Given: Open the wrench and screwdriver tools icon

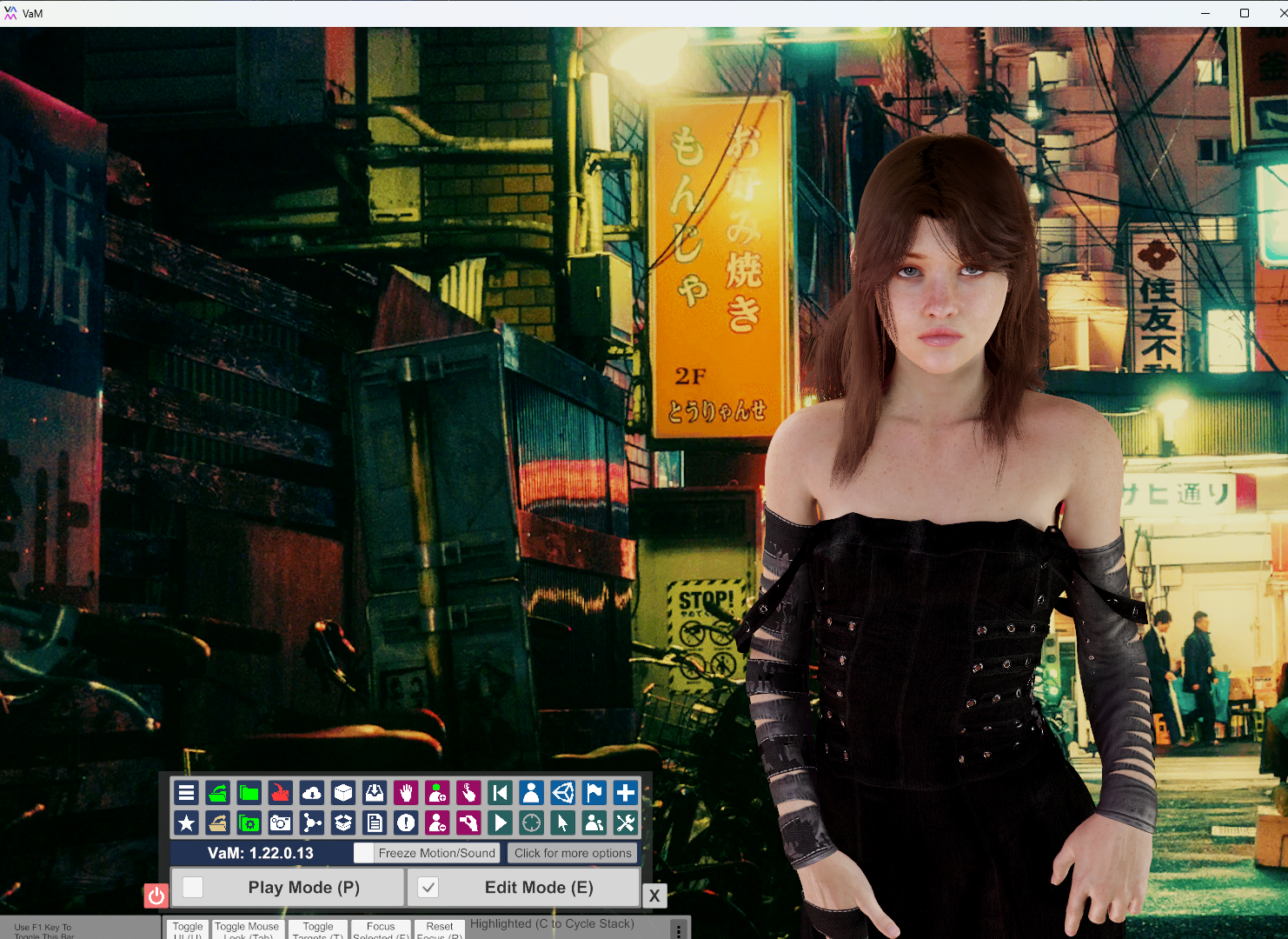Looking at the screenshot, I should (625, 822).
